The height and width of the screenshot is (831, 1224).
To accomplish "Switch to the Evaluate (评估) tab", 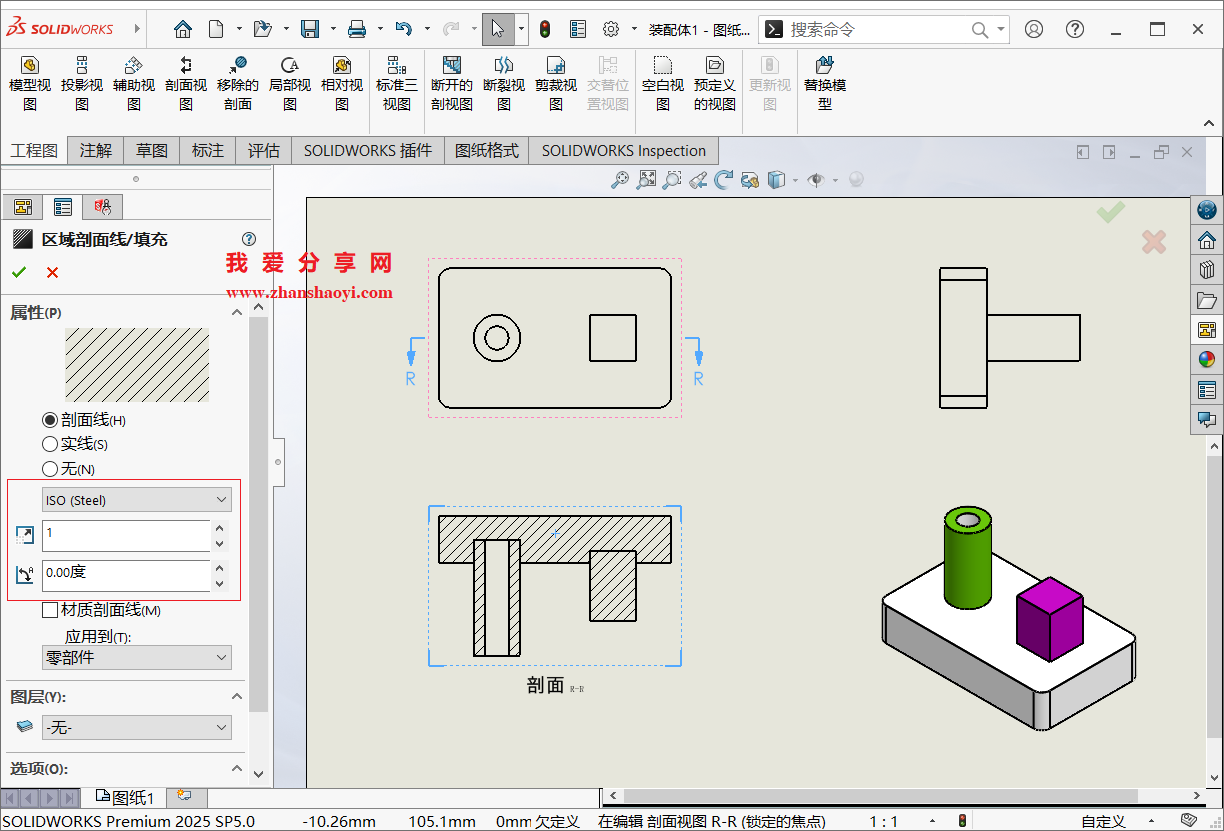I will click(x=264, y=151).
